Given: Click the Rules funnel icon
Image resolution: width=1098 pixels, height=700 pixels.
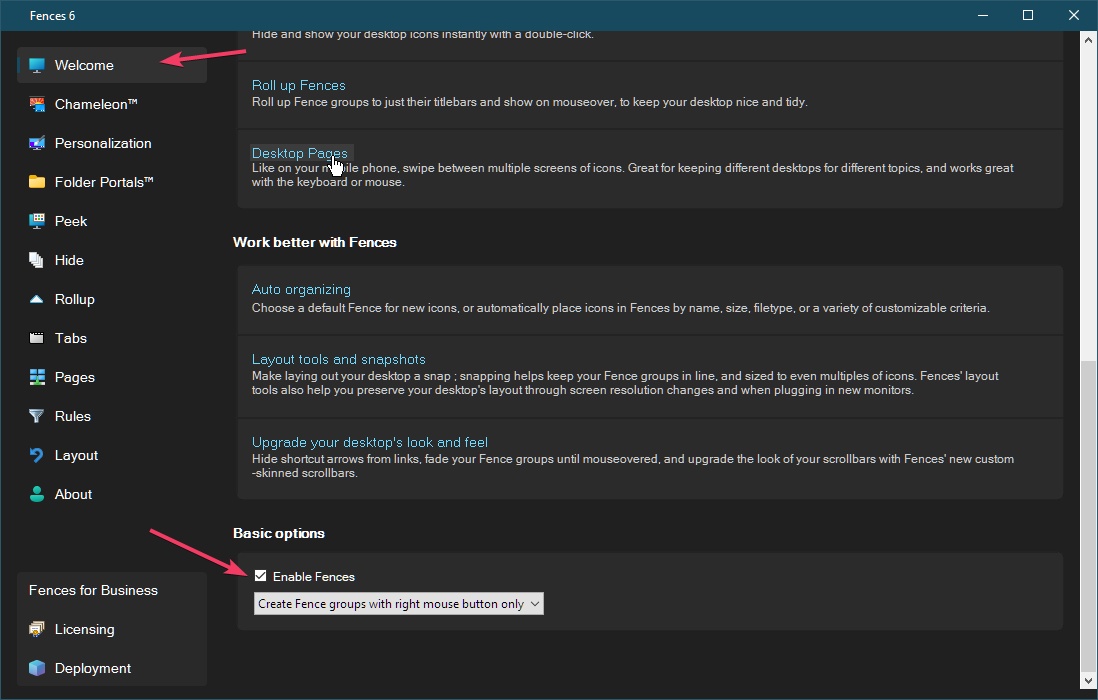Looking at the screenshot, I should tap(37, 416).
